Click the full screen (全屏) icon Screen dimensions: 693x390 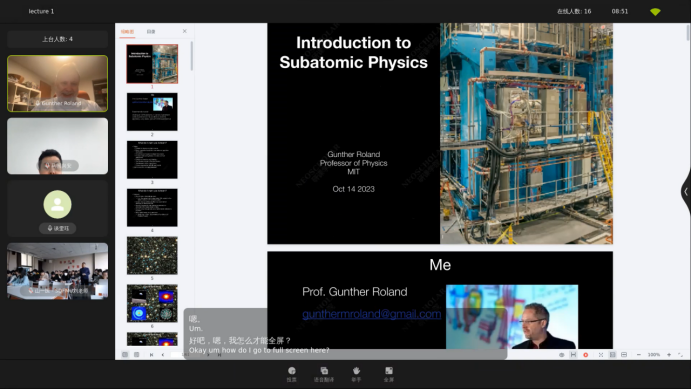pos(388,374)
